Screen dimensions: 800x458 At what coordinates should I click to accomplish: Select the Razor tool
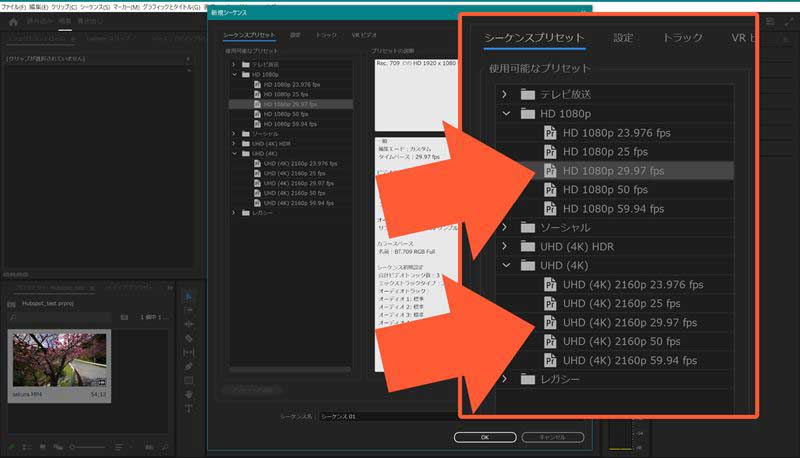pyautogui.click(x=188, y=338)
